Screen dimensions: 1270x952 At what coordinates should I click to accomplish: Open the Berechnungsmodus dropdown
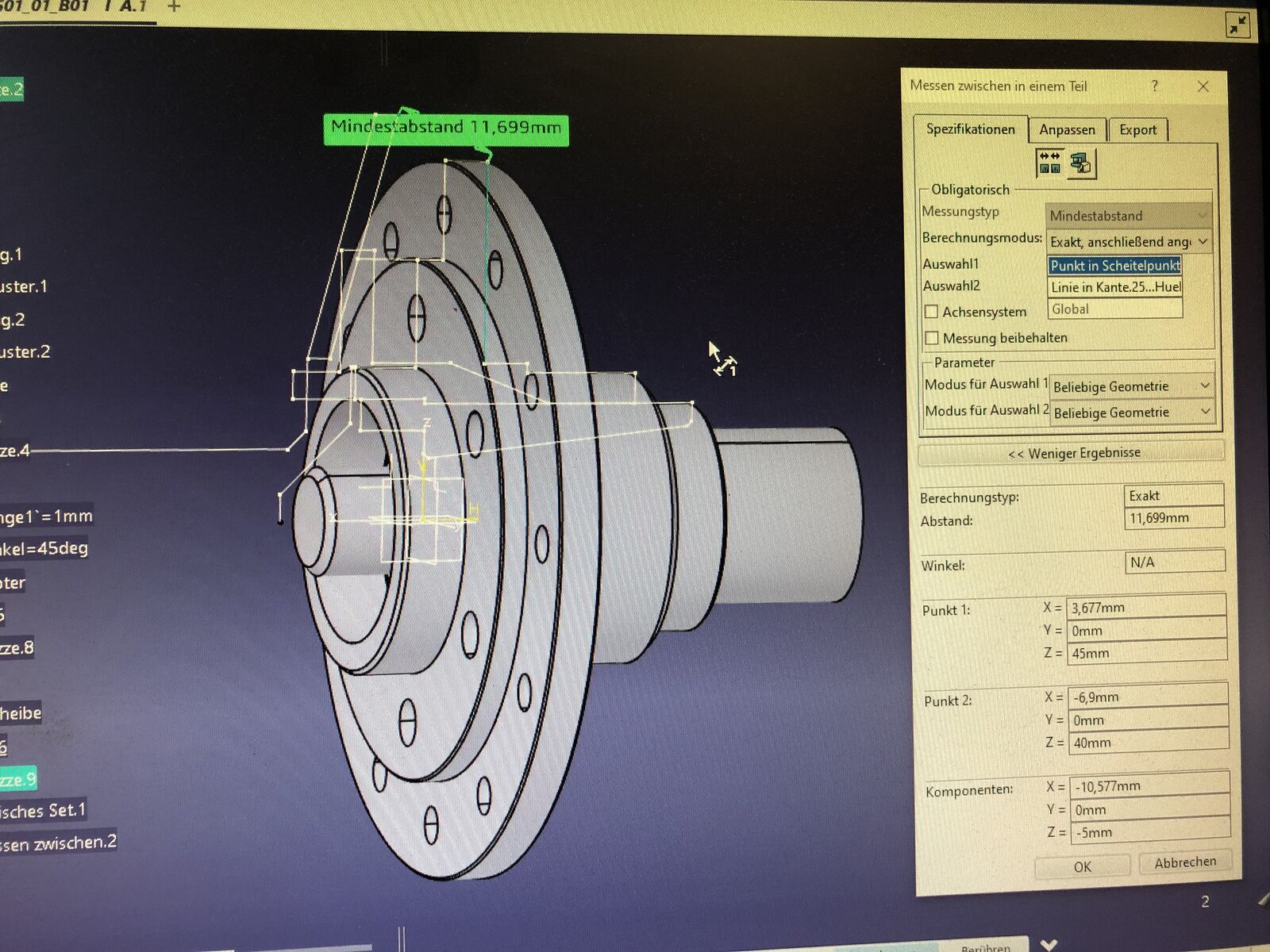click(1129, 241)
